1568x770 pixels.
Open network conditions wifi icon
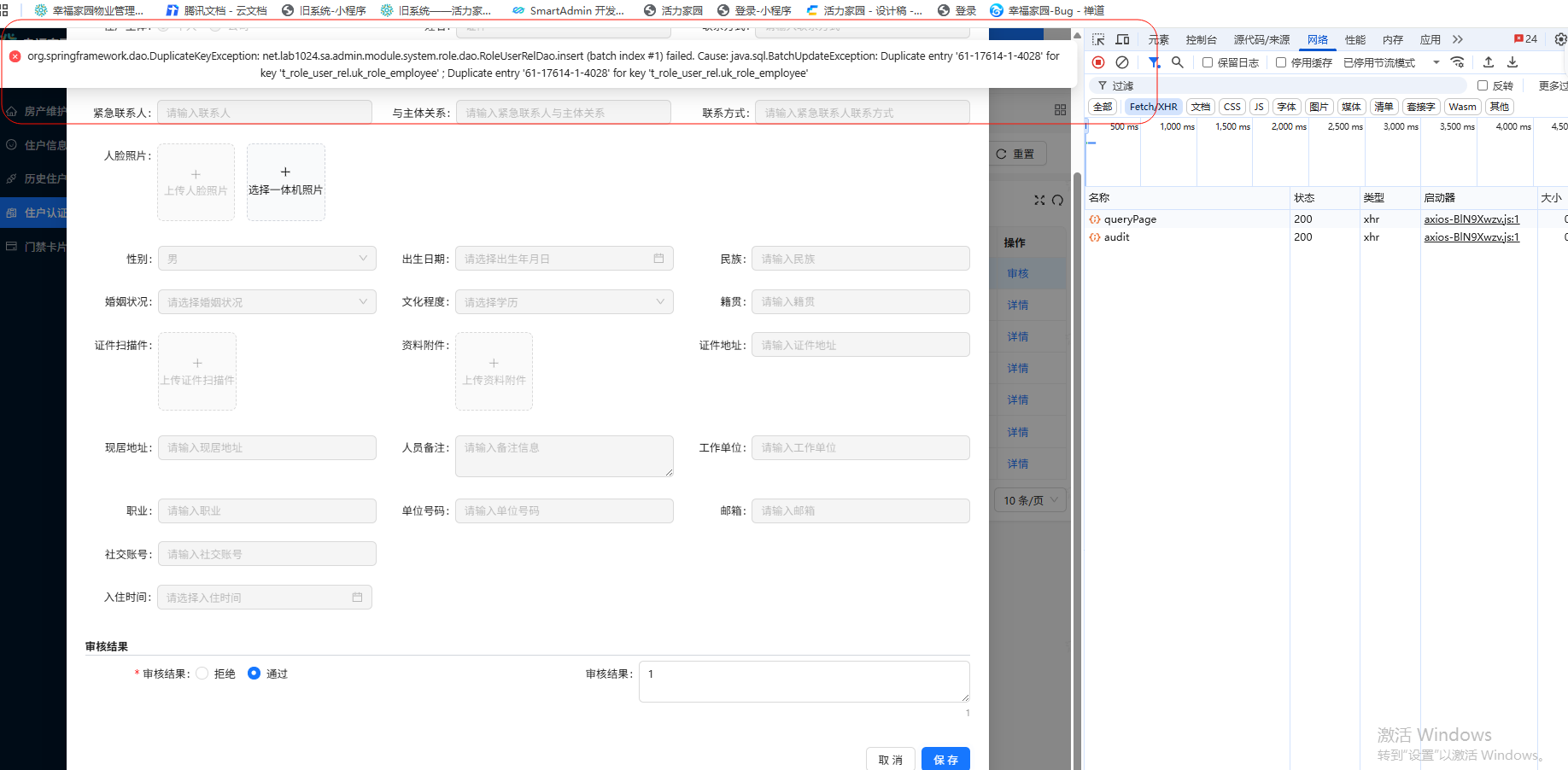[1458, 62]
